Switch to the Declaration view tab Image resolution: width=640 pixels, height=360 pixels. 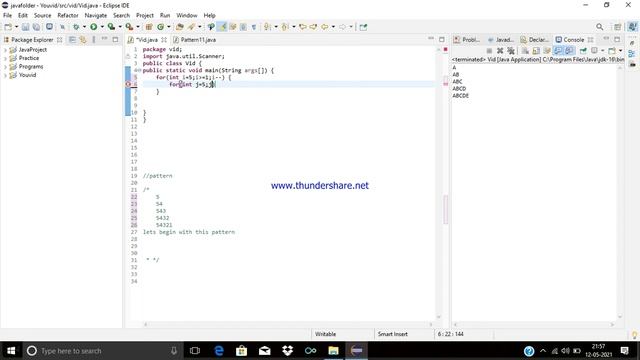coord(535,40)
